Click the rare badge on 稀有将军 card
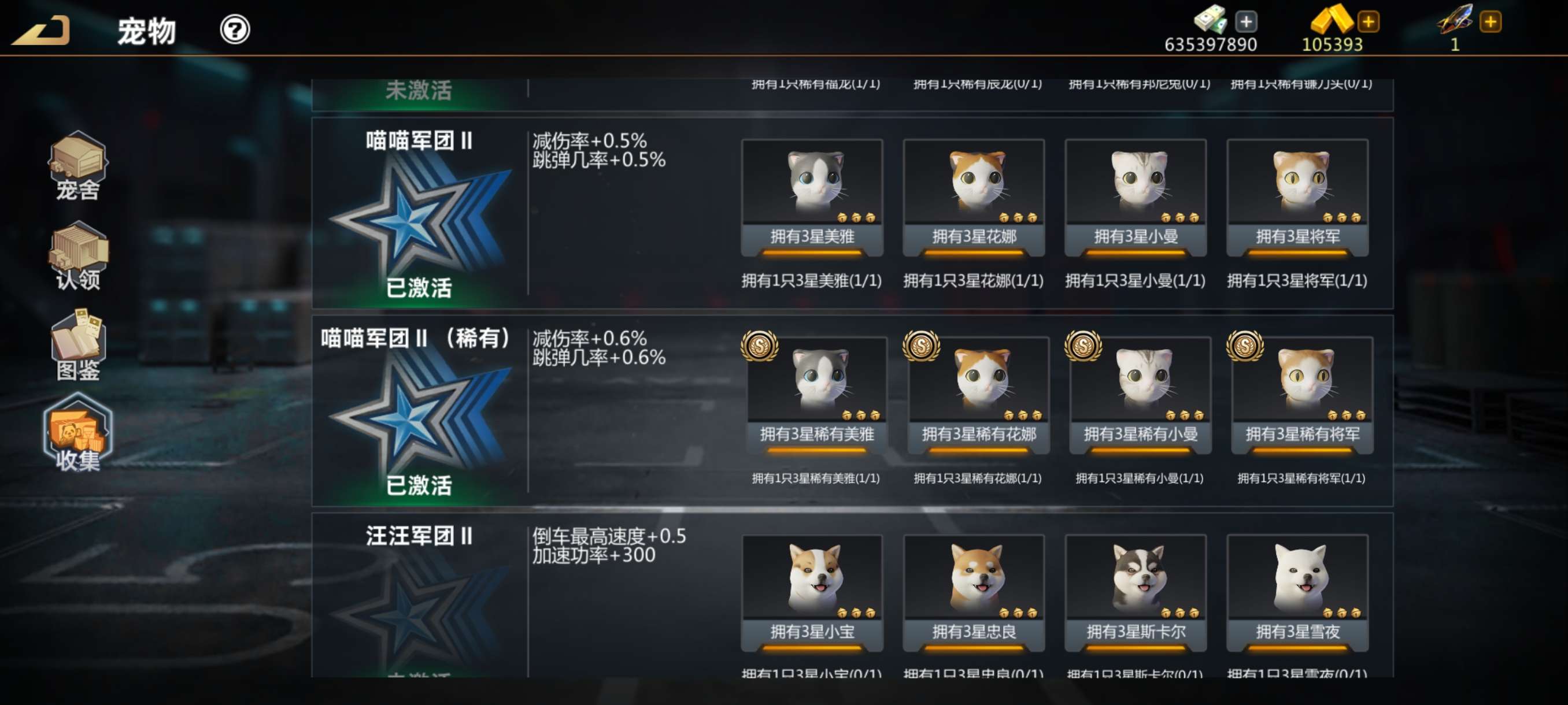This screenshot has width=1568, height=705. pyautogui.click(x=1245, y=346)
